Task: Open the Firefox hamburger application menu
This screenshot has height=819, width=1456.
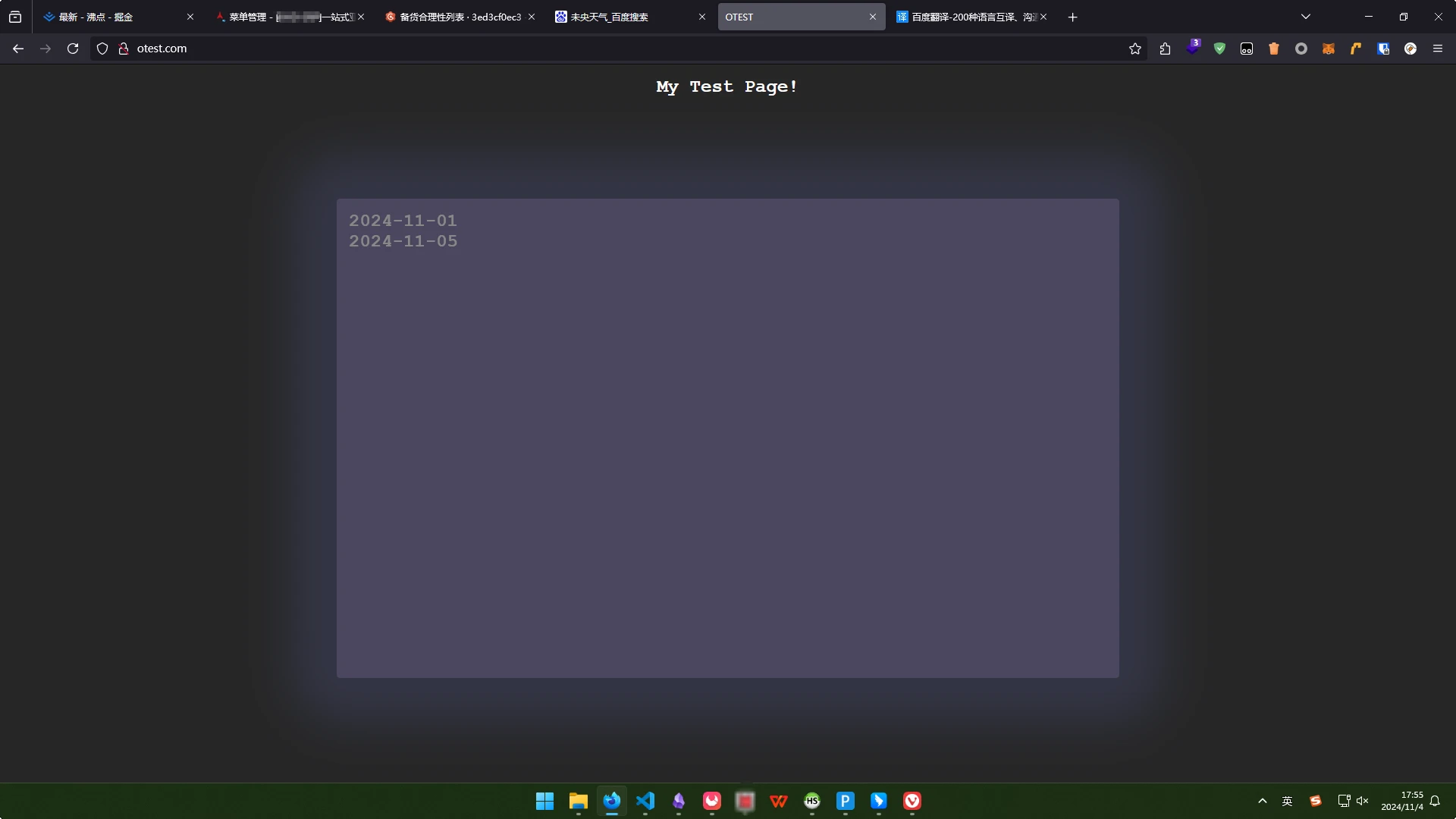Action: click(1437, 49)
